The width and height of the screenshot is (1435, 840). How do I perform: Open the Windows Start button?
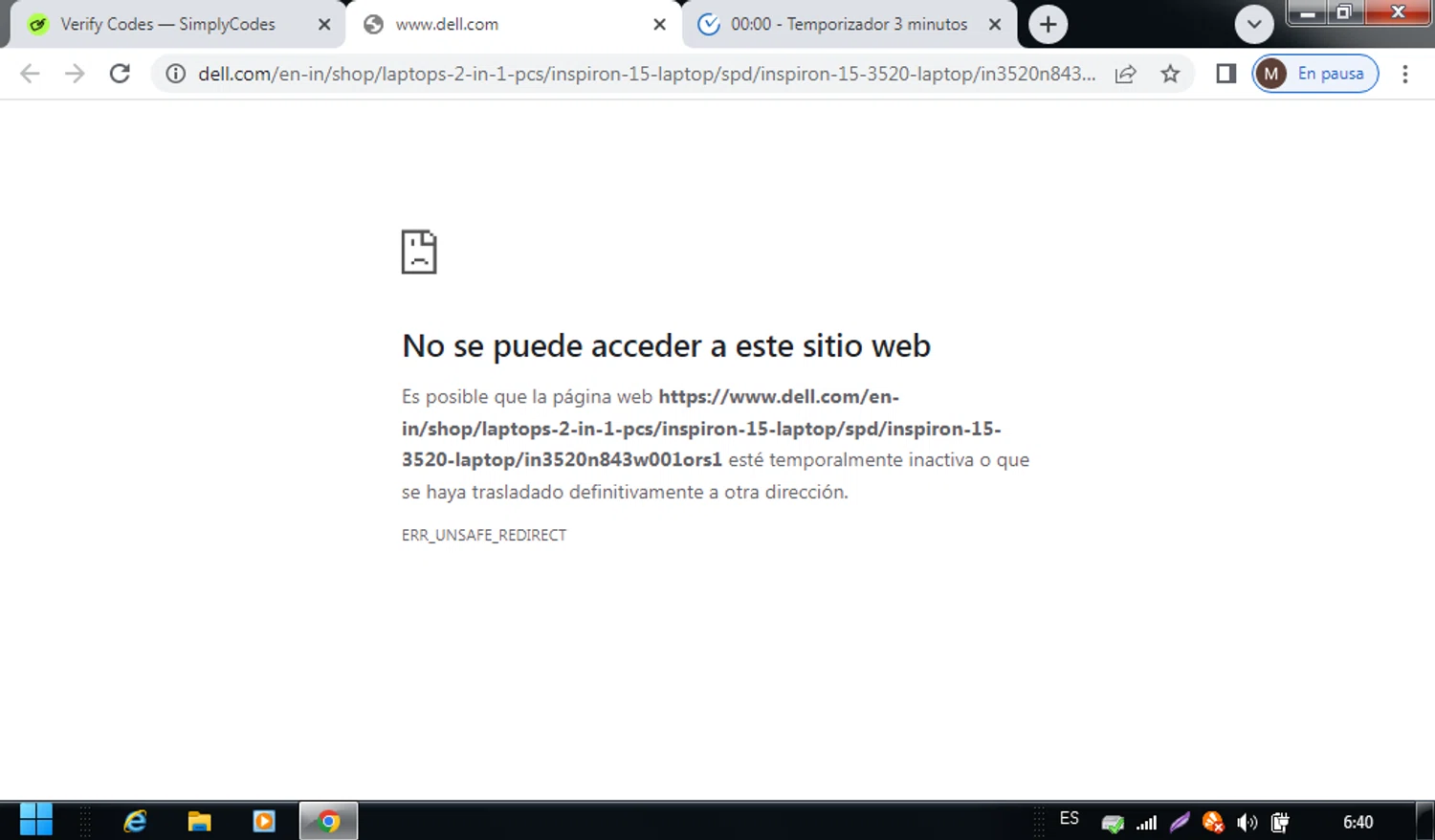[36, 821]
